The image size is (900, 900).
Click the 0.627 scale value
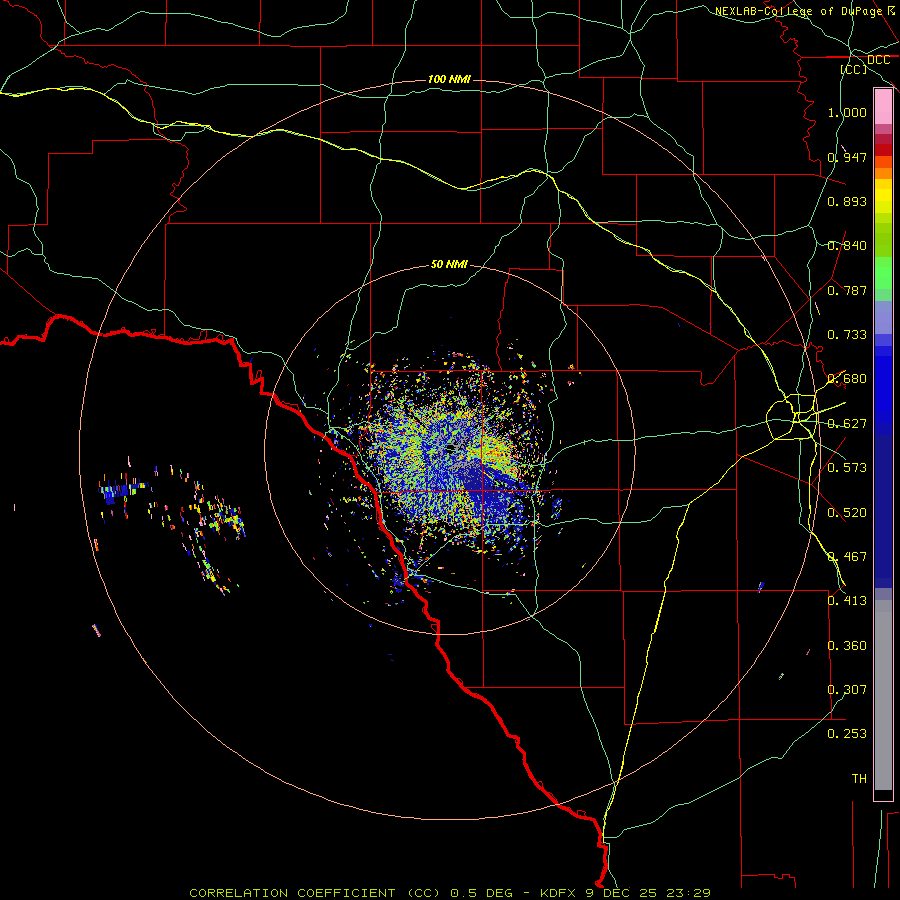pyautogui.click(x=847, y=424)
